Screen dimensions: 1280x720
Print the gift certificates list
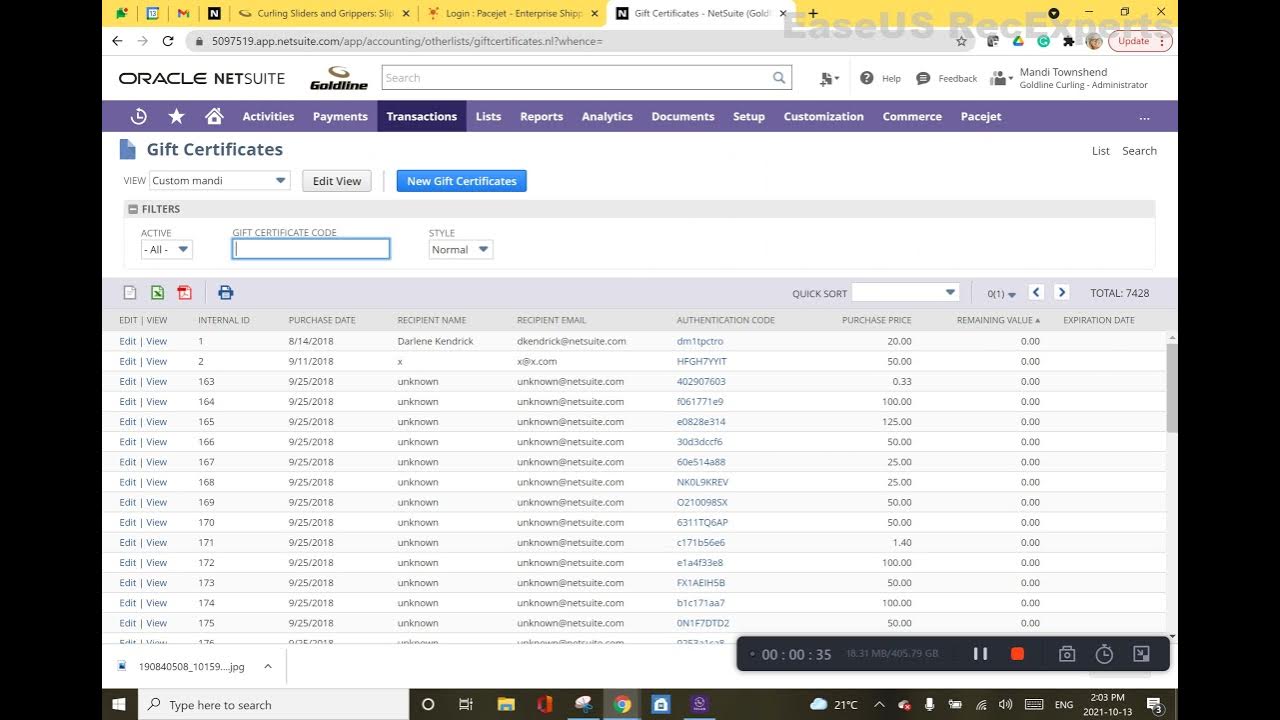225,293
